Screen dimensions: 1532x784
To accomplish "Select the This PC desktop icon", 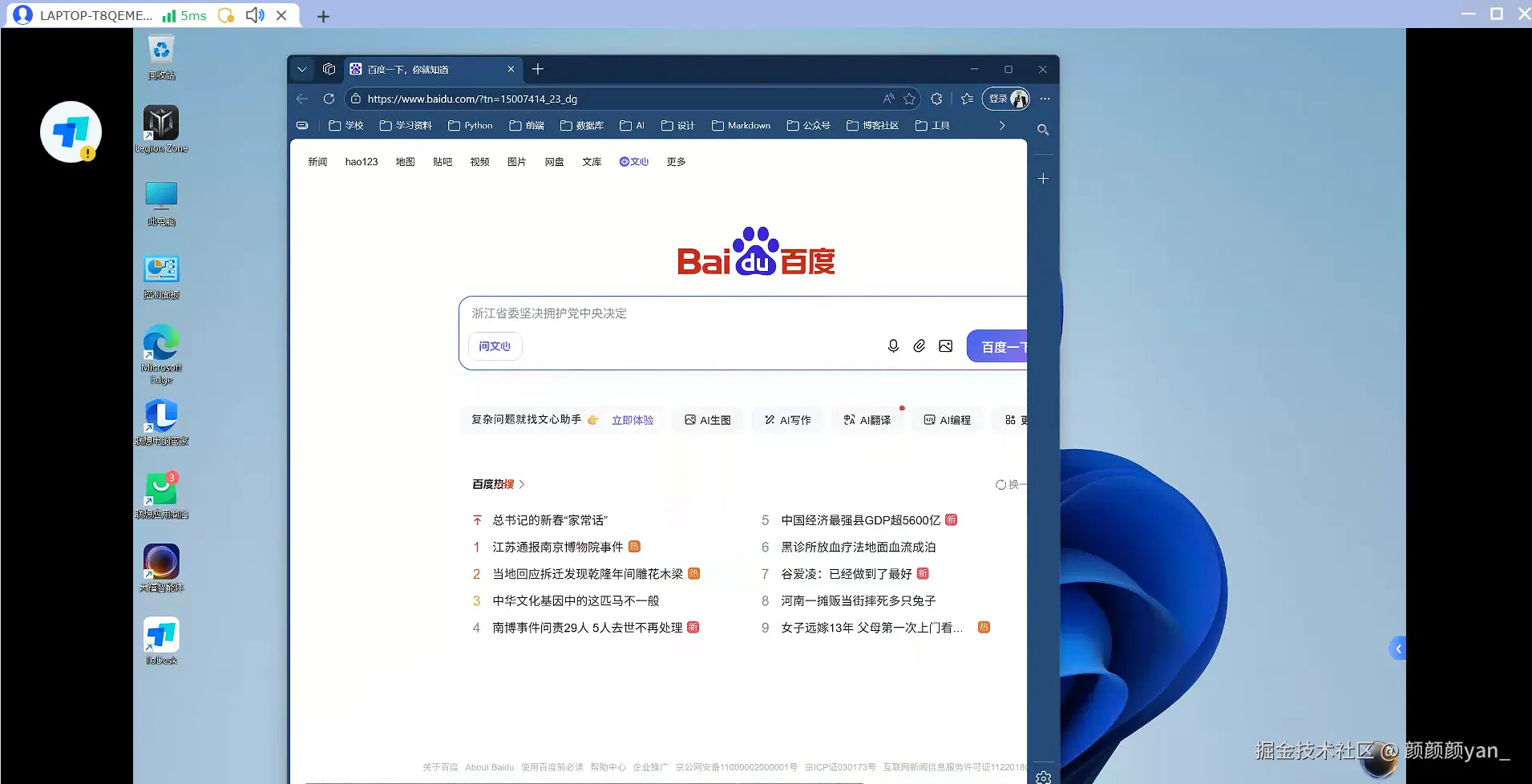I will pyautogui.click(x=161, y=204).
